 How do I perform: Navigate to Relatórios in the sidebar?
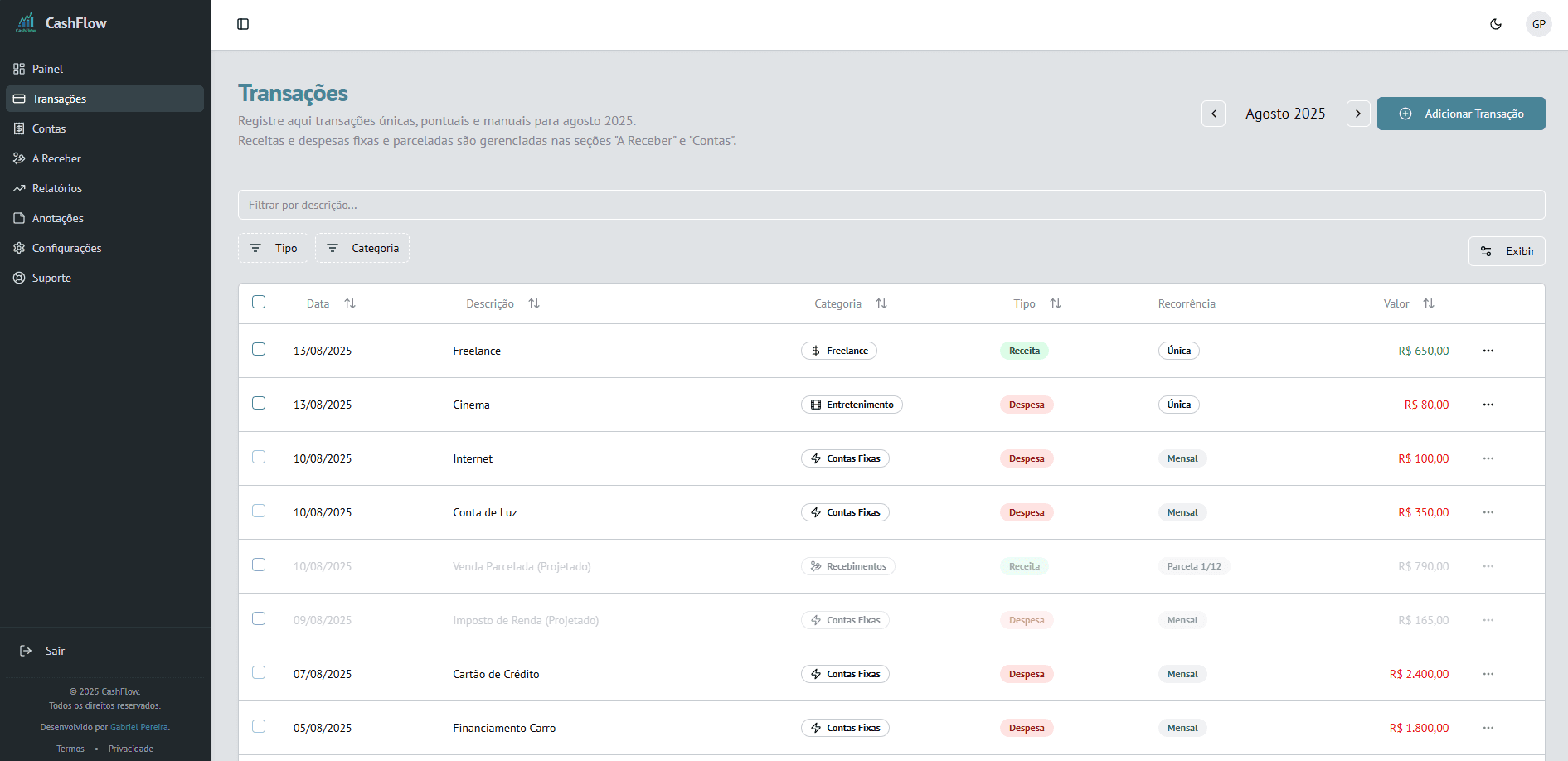click(x=57, y=188)
